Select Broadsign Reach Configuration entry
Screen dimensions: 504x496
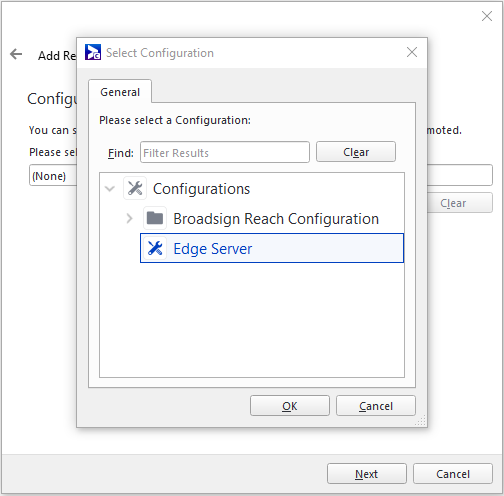[x=276, y=219]
